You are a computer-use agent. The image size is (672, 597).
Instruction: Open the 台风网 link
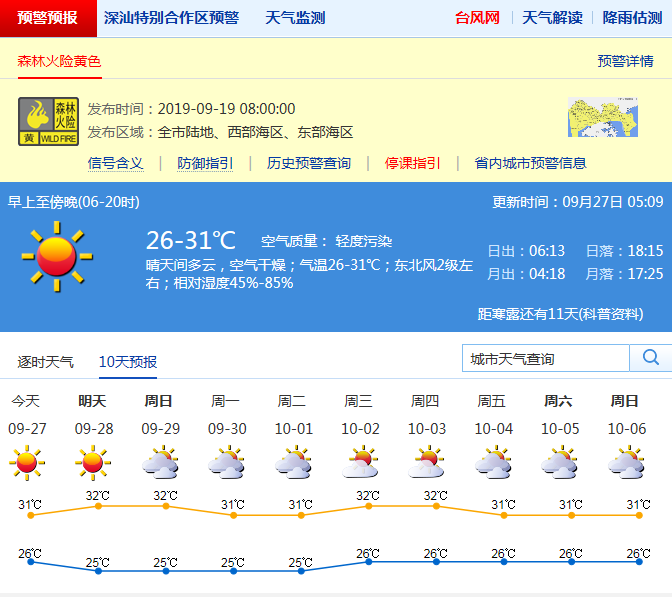pos(477,18)
